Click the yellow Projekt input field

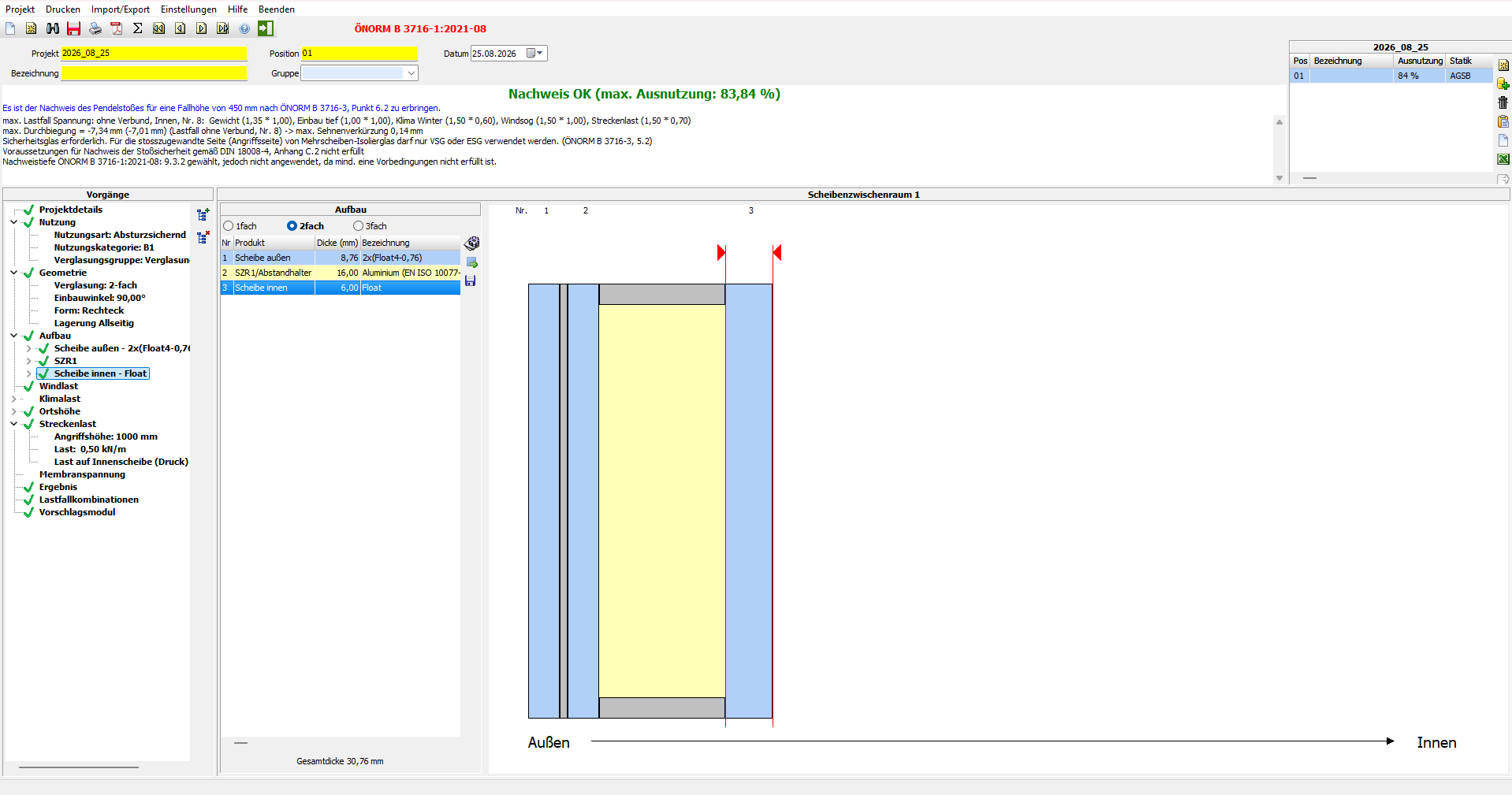point(155,54)
